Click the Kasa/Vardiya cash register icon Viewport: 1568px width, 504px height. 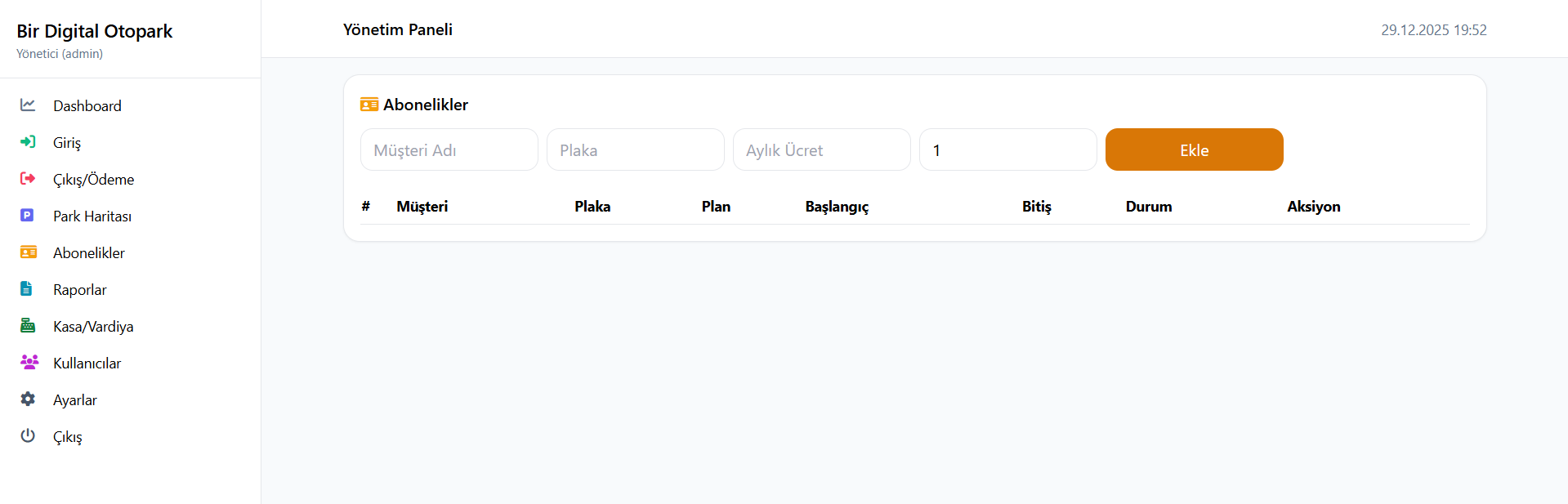(x=28, y=326)
